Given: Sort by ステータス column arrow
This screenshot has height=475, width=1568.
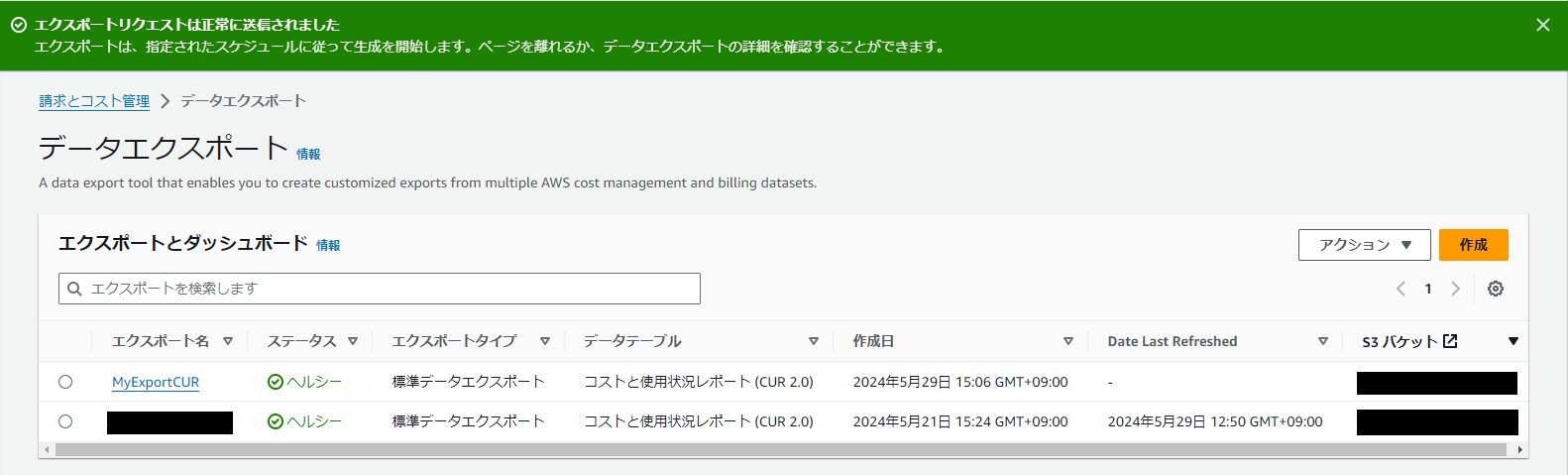Looking at the screenshot, I should [x=353, y=341].
